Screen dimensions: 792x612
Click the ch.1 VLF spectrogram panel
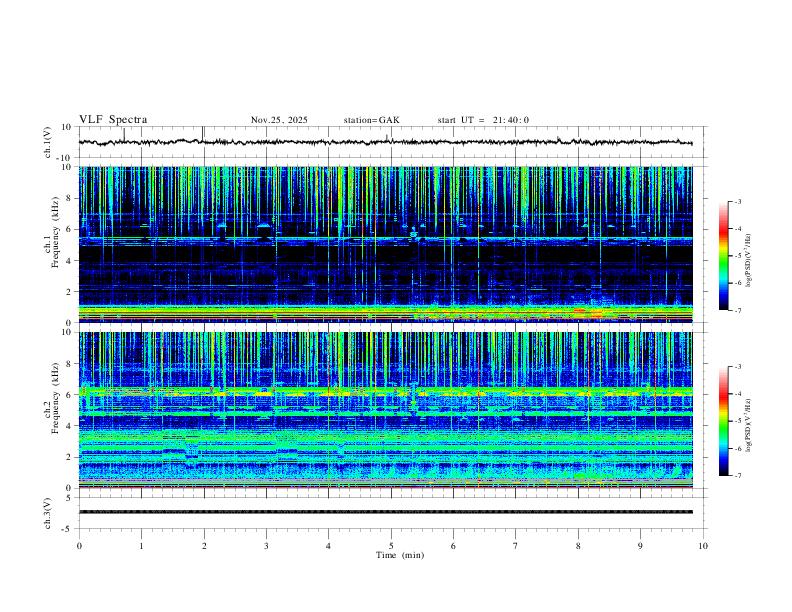386,244
